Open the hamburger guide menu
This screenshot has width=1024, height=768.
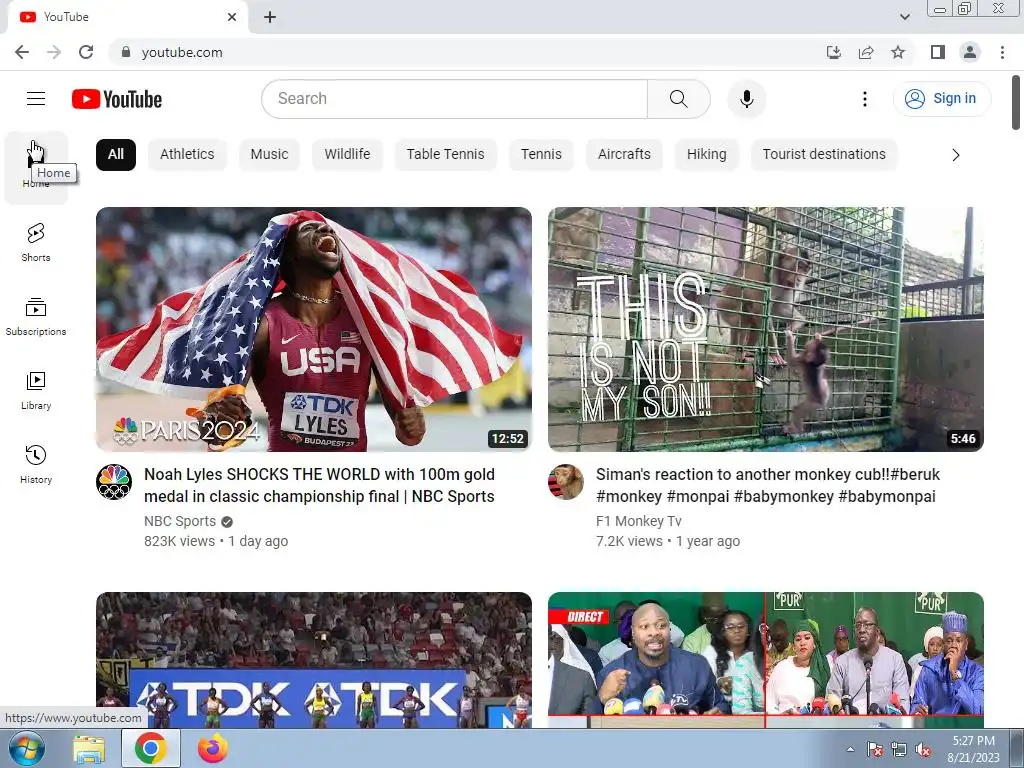click(x=36, y=99)
